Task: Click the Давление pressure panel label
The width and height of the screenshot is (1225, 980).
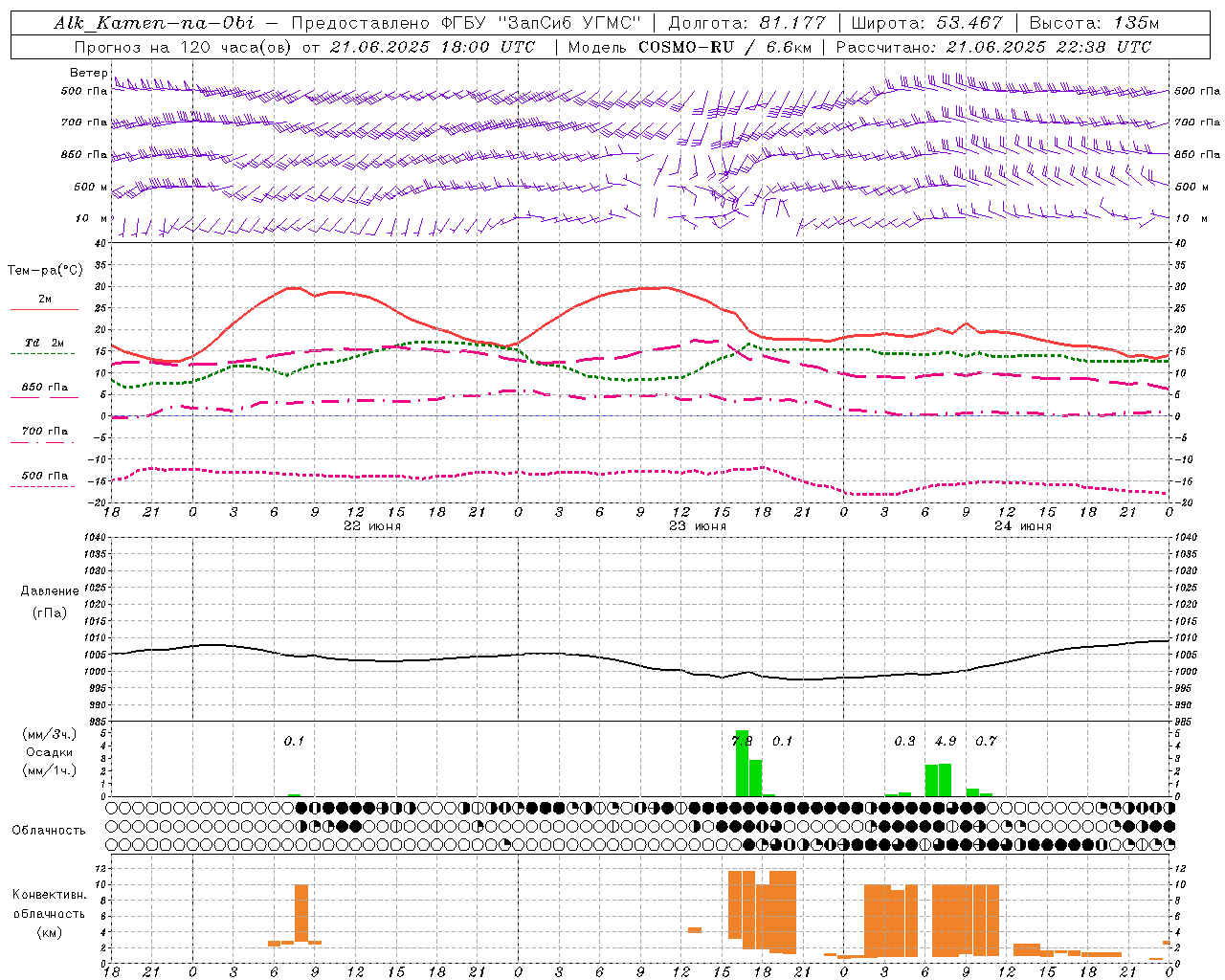Action: (50, 591)
